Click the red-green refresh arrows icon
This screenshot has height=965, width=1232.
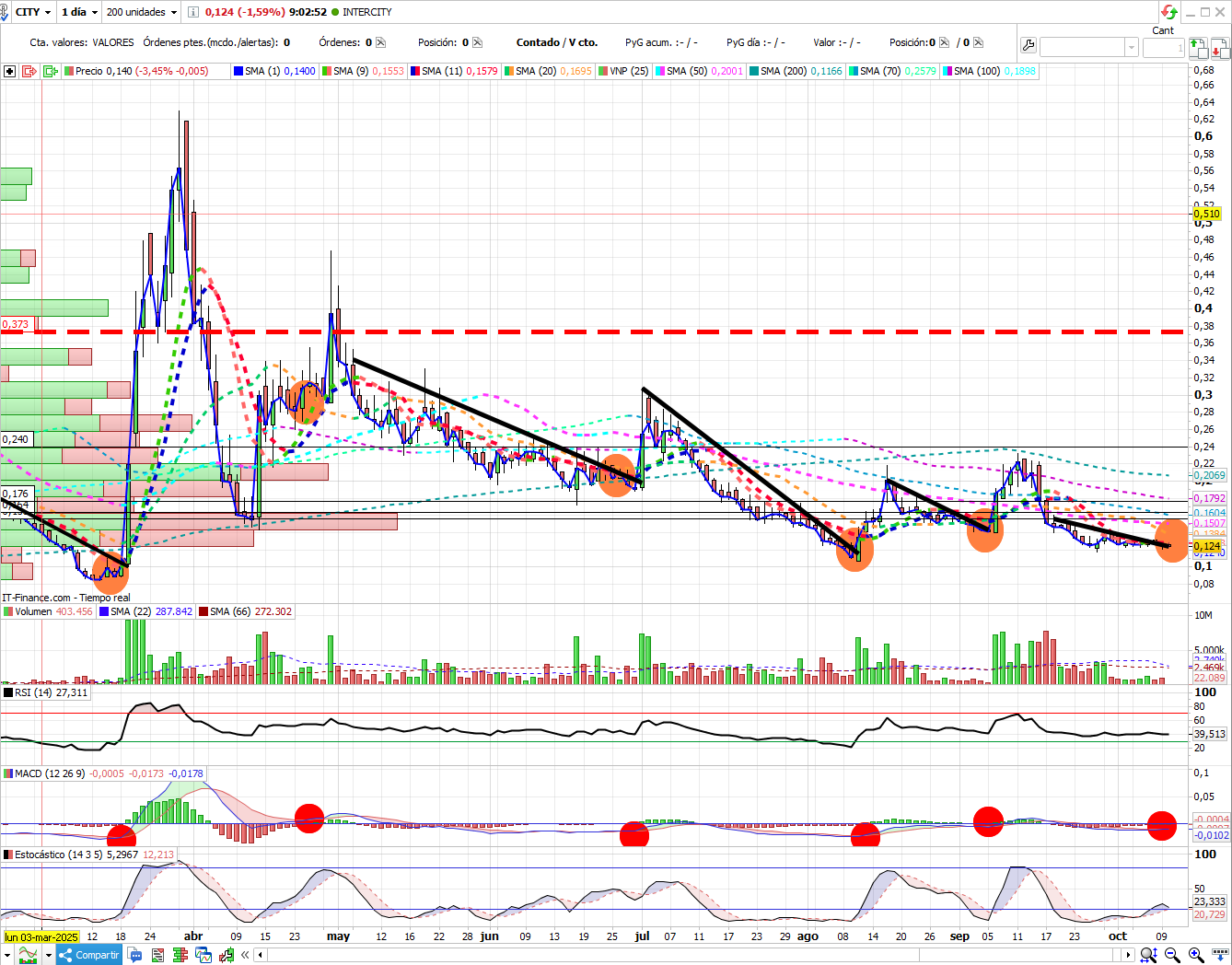pyautogui.click(x=1169, y=12)
